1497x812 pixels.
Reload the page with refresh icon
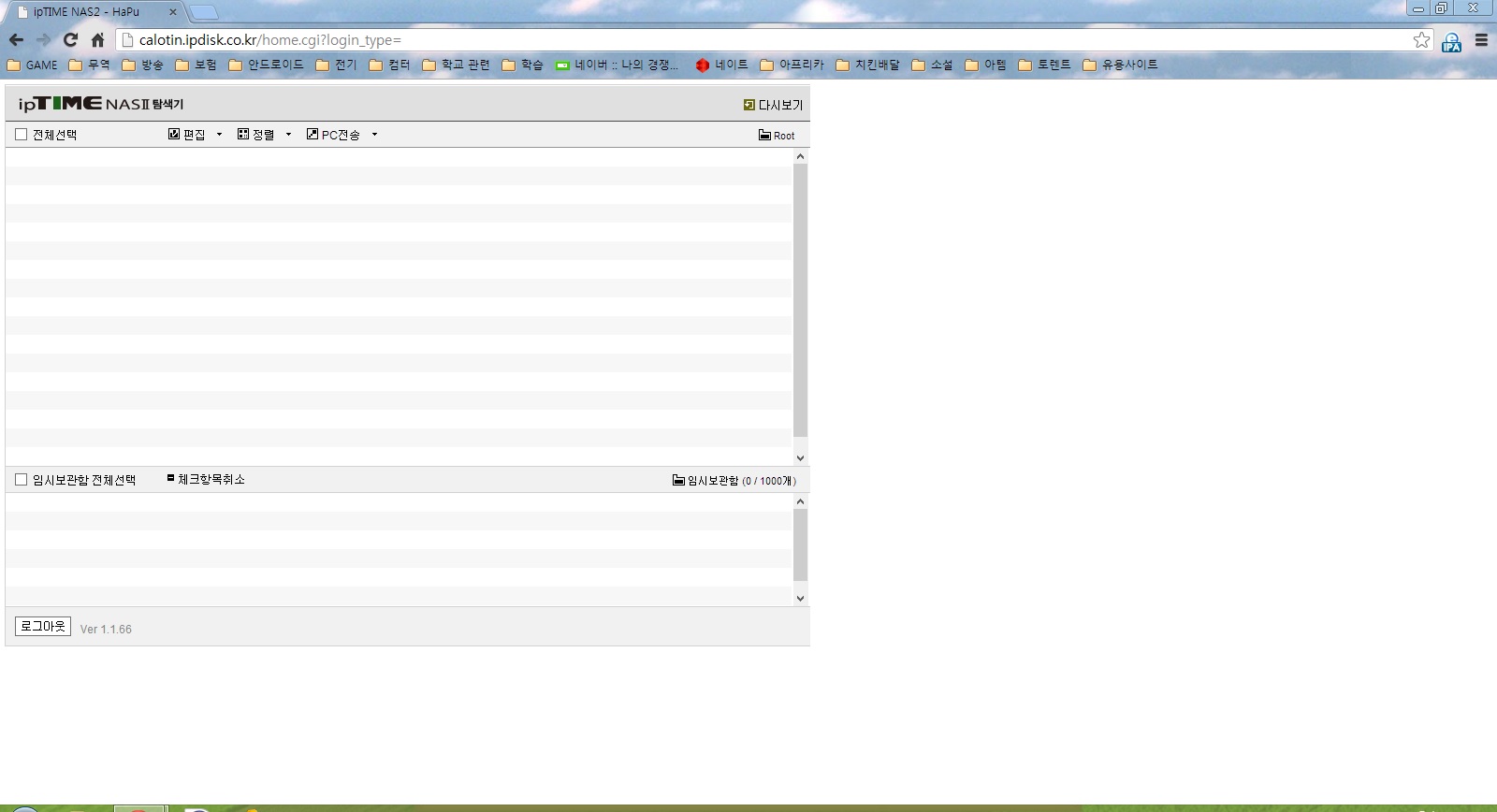point(70,40)
